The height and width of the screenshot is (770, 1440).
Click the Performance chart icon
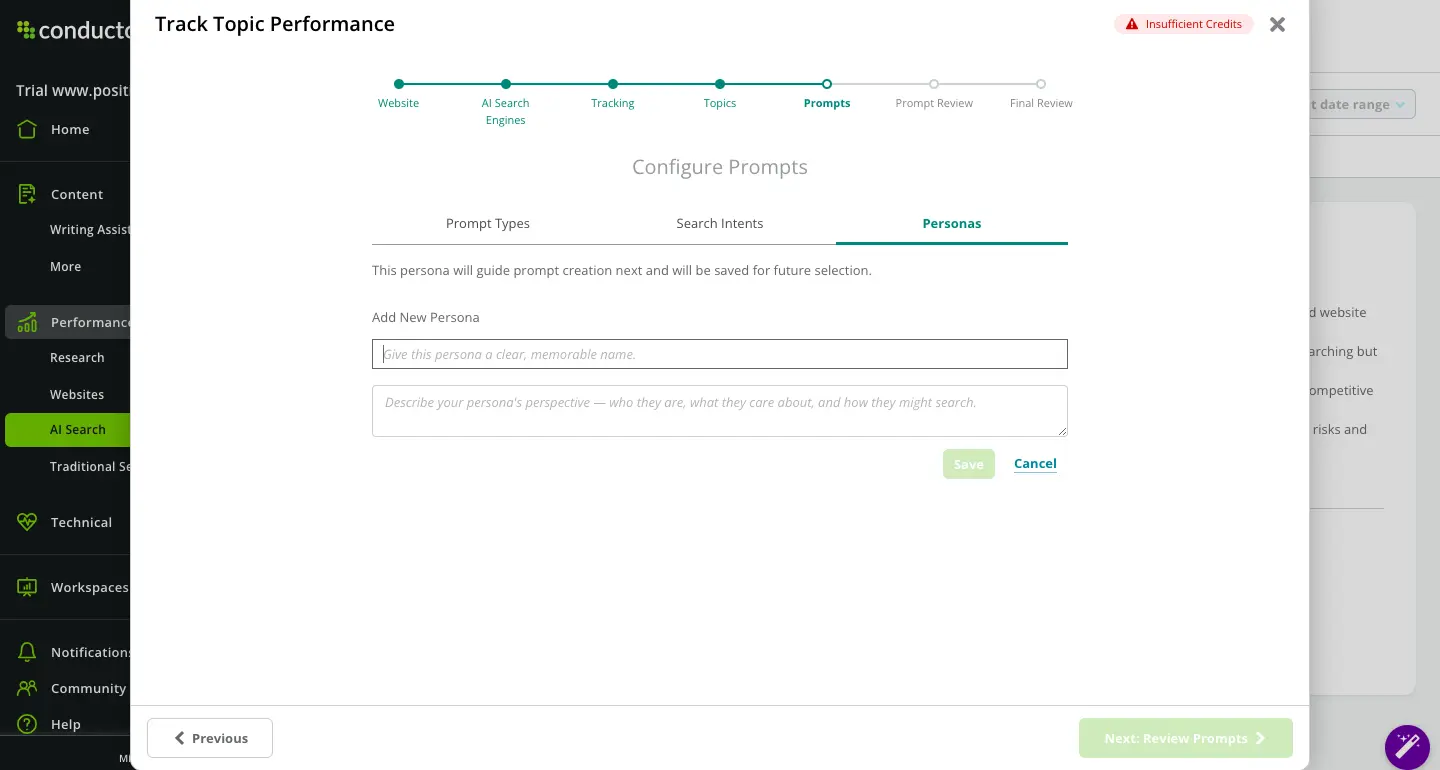(x=27, y=322)
